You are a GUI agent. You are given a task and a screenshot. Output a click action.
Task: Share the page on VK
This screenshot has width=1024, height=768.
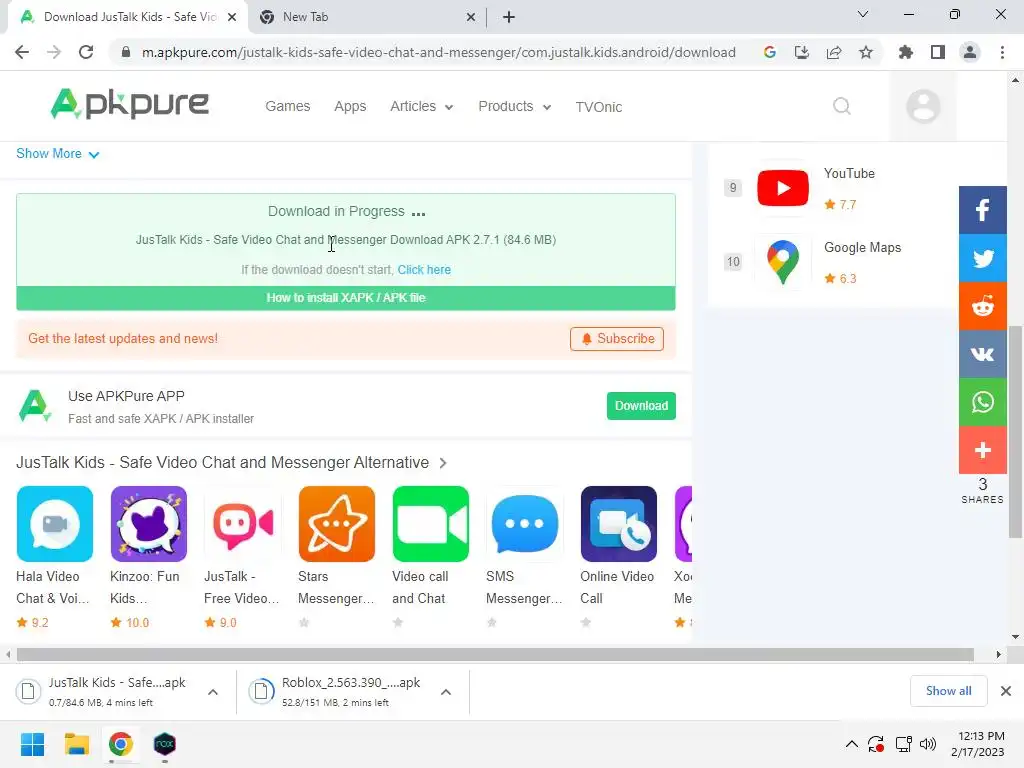click(982, 354)
